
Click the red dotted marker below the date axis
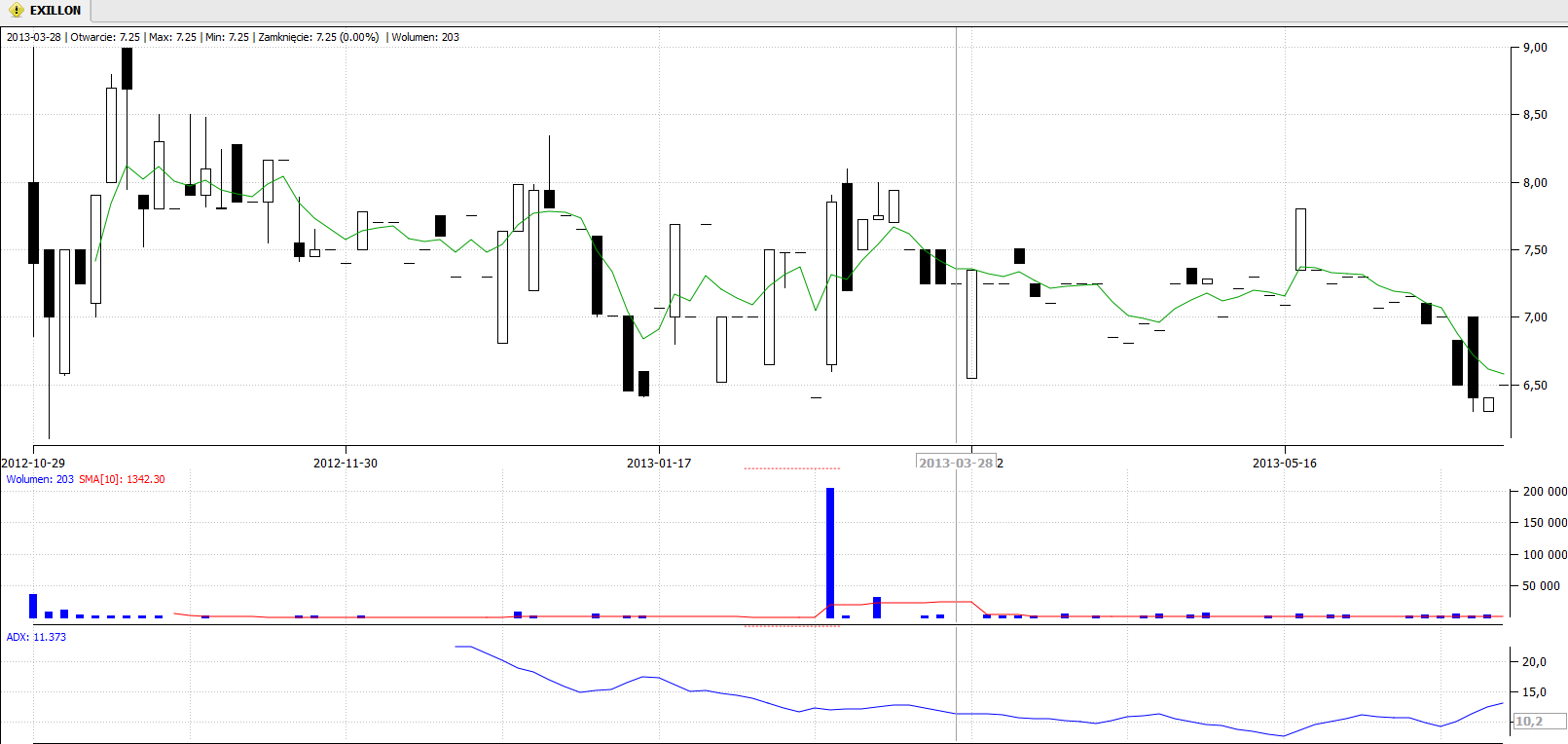pos(791,468)
